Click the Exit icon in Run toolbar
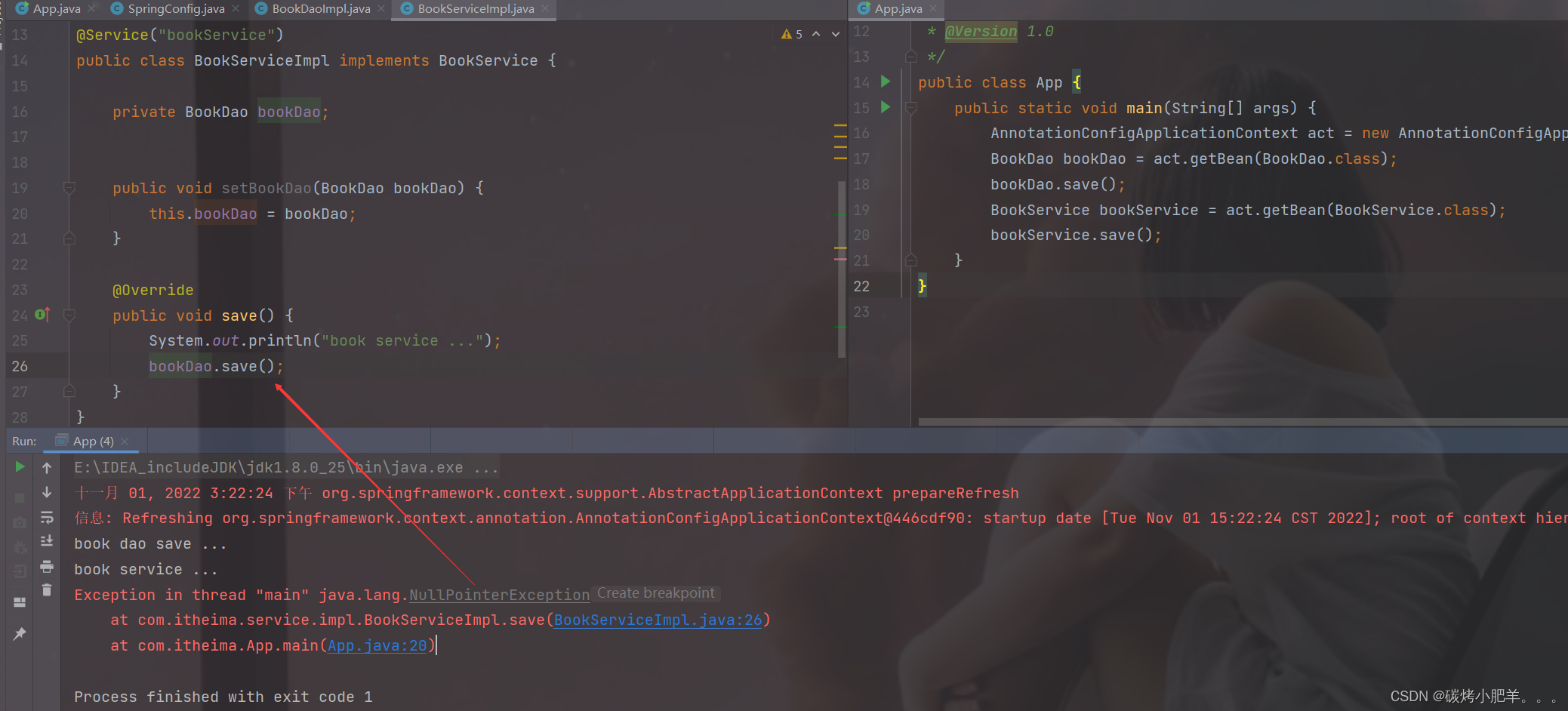Viewport: 1568px width, 711px height. coord(20,571)
